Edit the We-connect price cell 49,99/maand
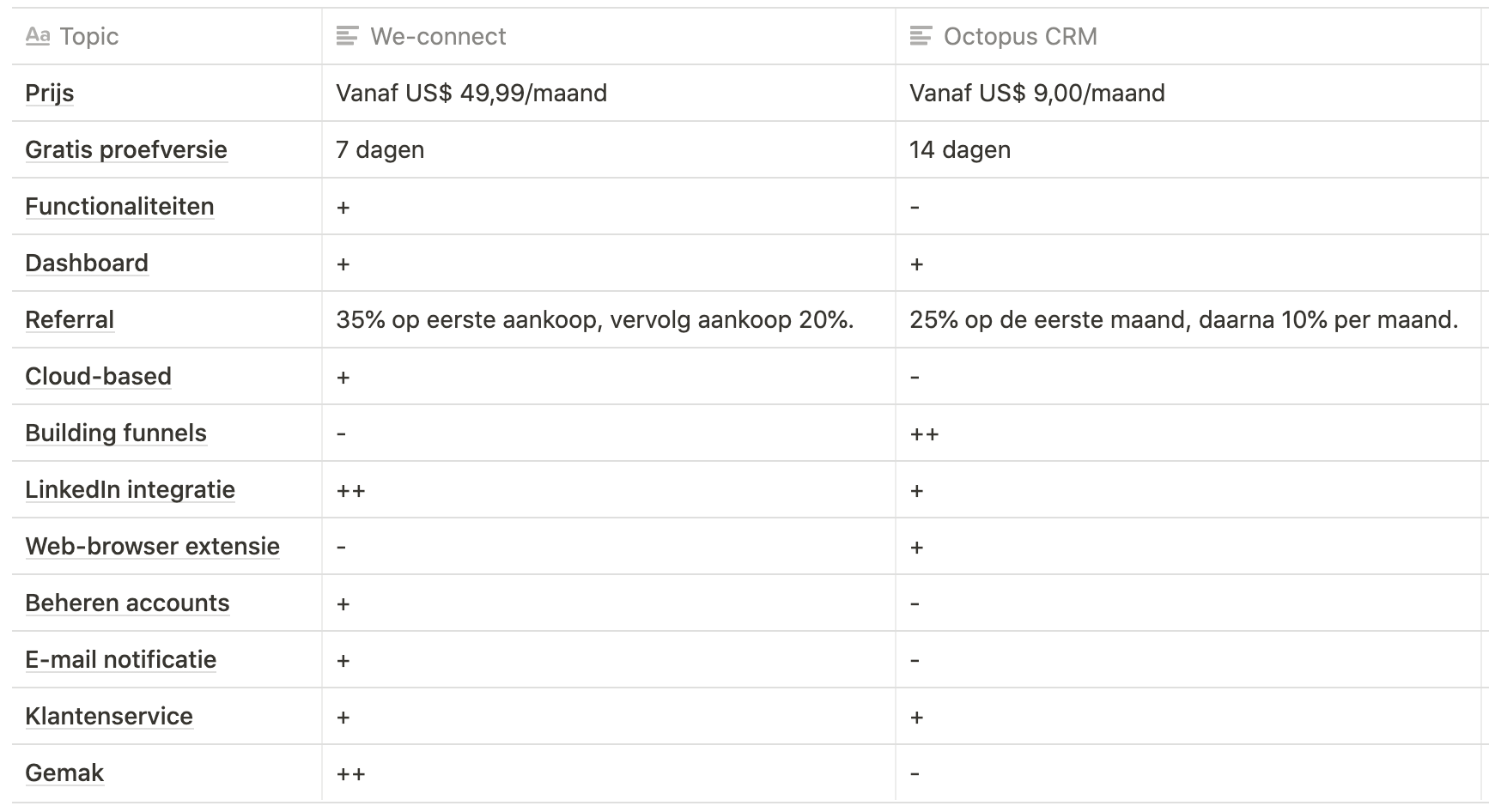Screen dimensions: 1489x812 [609, 93]
